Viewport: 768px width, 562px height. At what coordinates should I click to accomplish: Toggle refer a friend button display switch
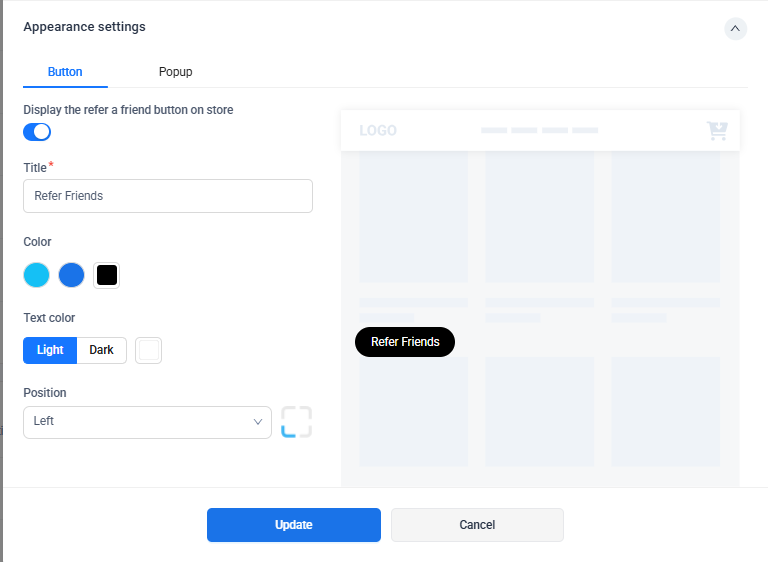(x=37, y=132)
